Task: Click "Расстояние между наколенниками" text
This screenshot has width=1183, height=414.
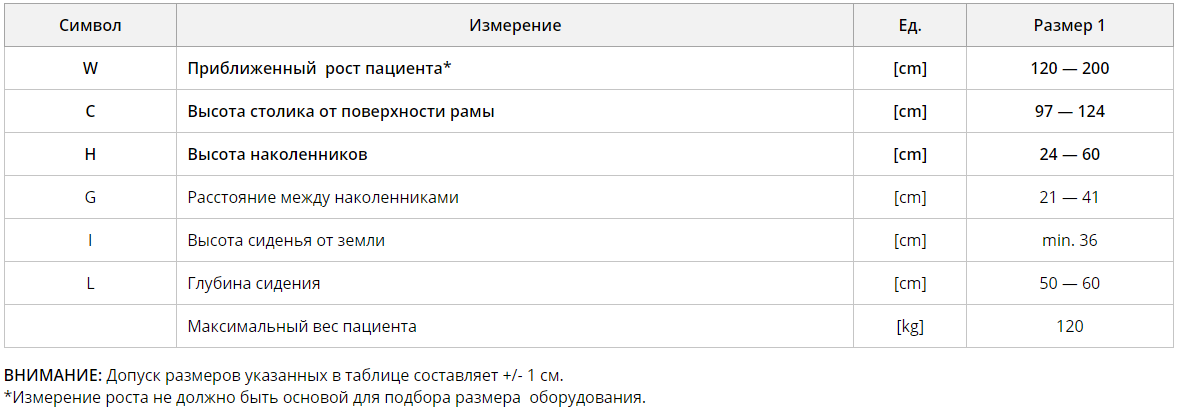Action: 323,198
